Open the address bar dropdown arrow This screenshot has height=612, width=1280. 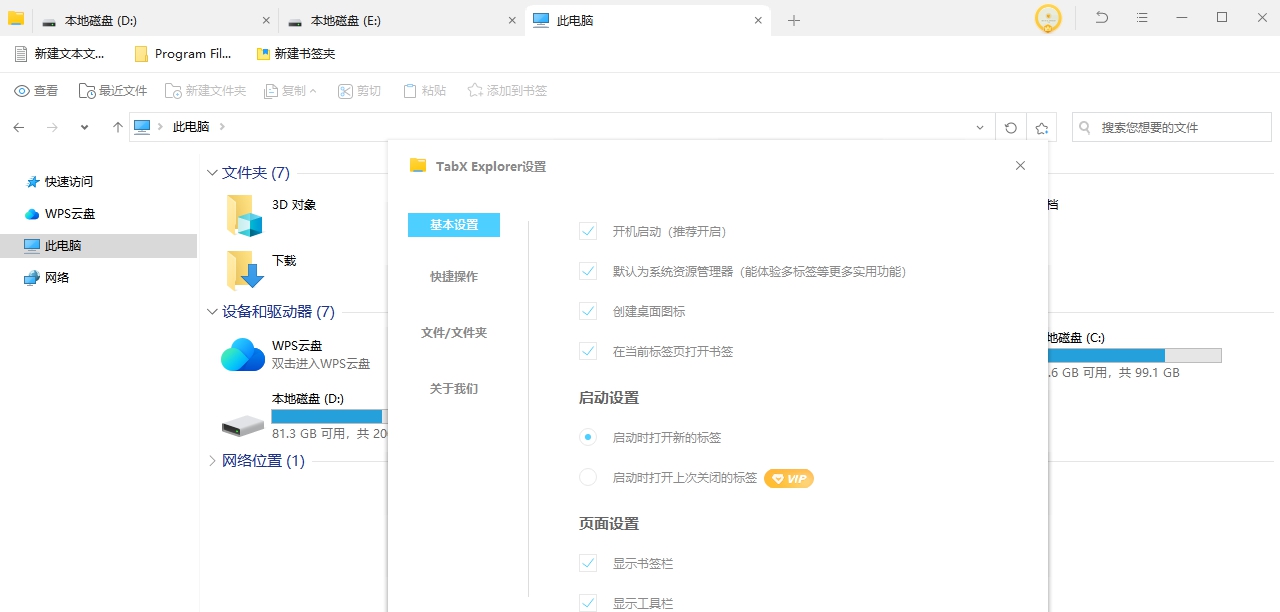click(x=980, y=127)
